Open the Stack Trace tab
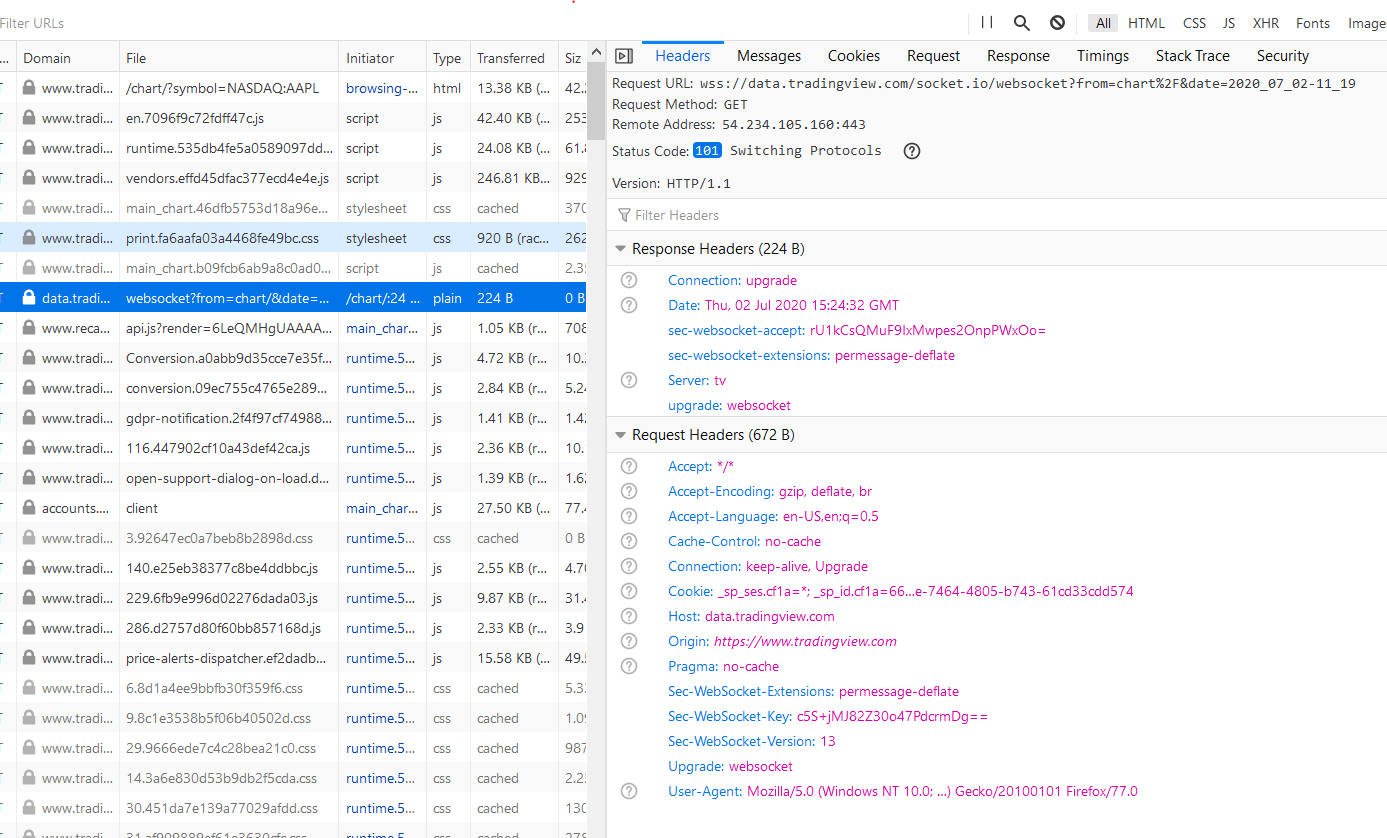Viewport: 1387px width, 838px height. coord(1192,55)
